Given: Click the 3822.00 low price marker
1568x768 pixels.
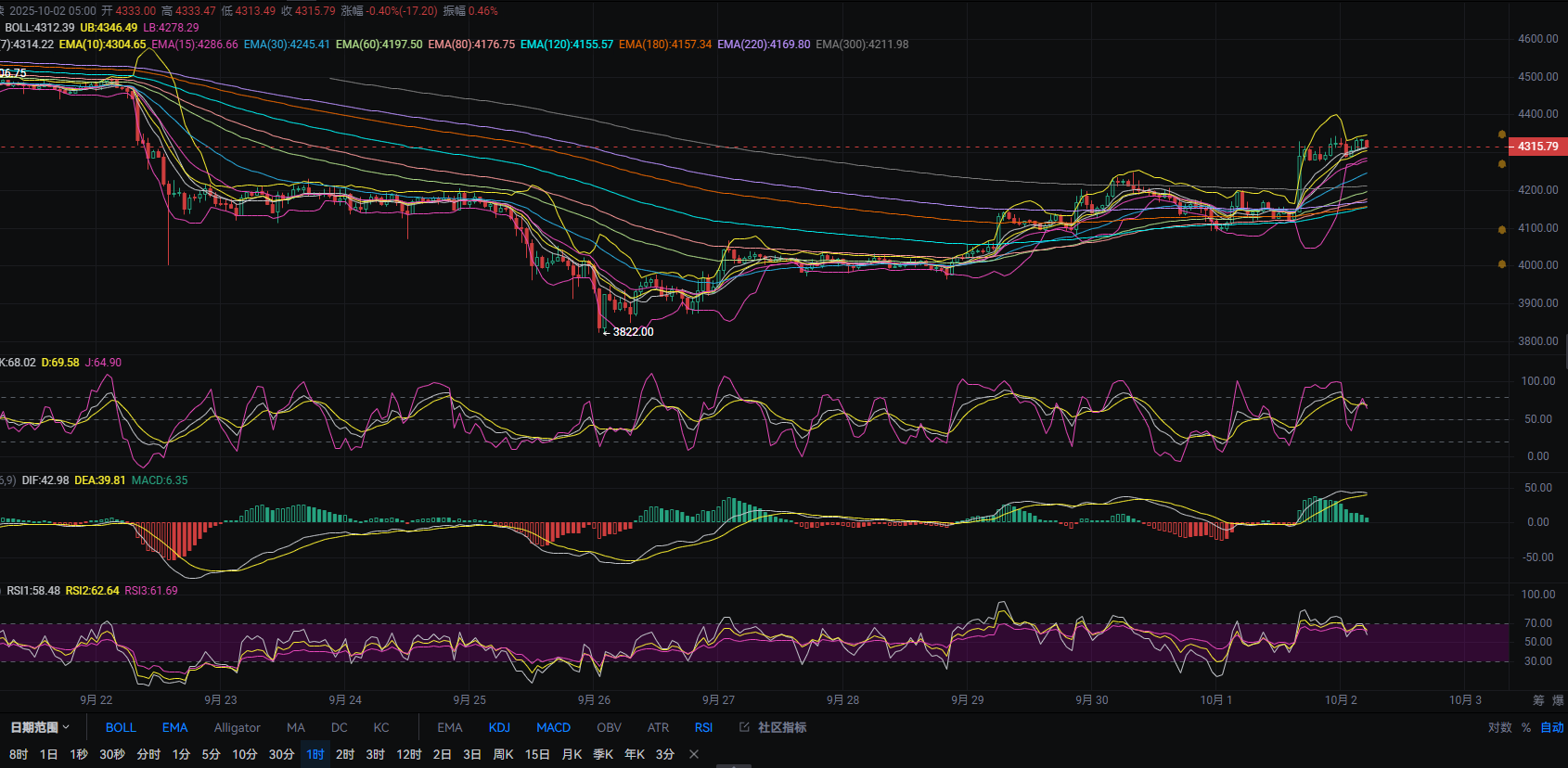Looking at the screenshot, I should (x=633, y=332).
